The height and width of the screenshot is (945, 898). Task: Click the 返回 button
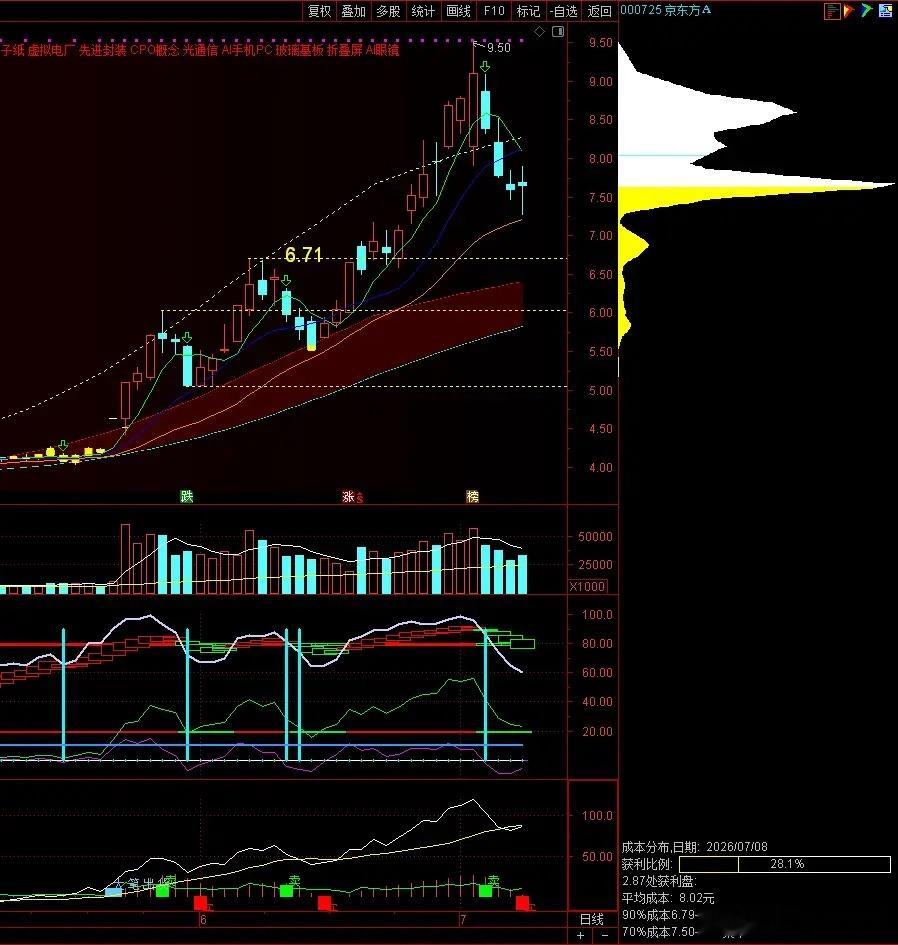click(599, 11)
